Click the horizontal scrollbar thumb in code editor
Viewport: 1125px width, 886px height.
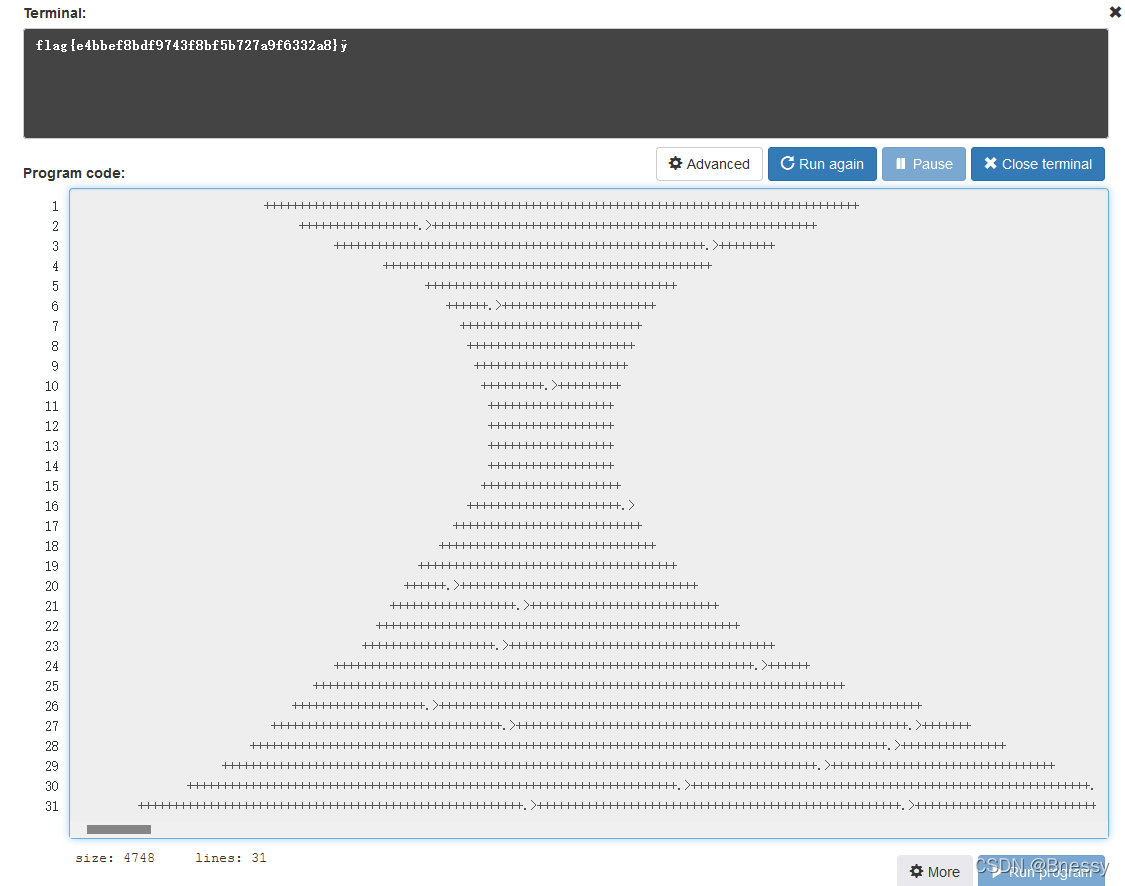tap(119, 829)
